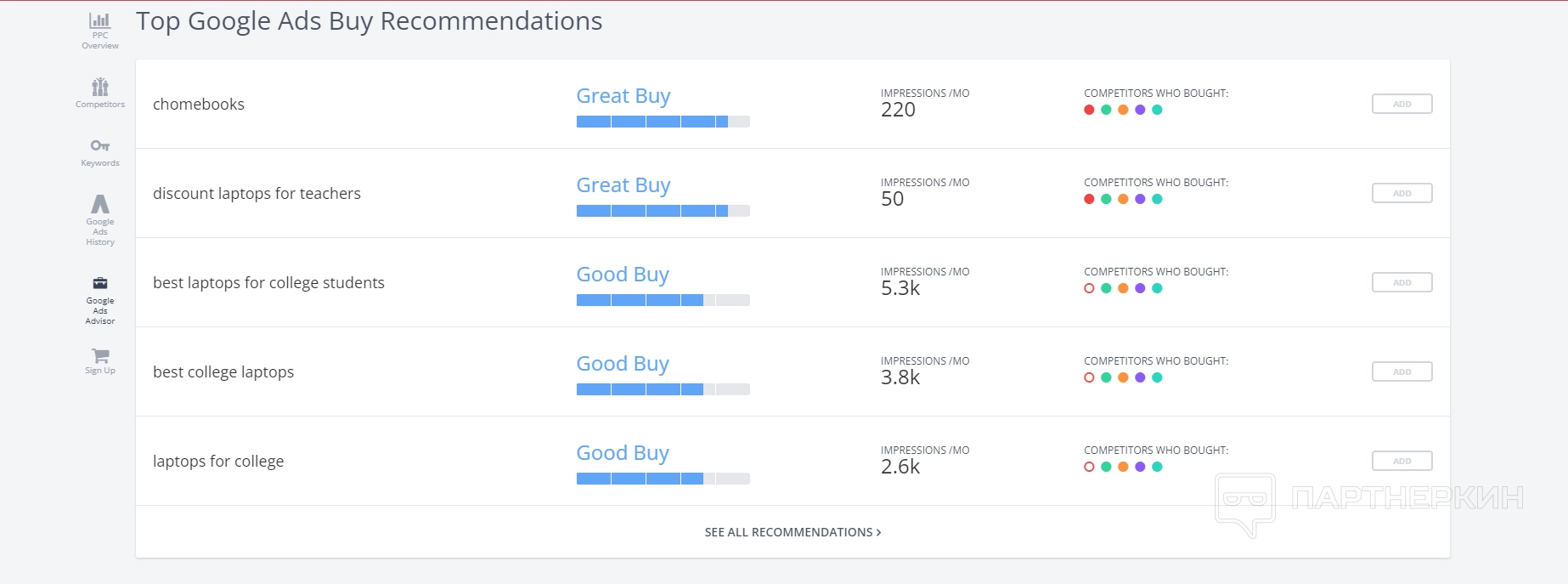Click the red competitor dot for chomebooks
The image size is (1568, 584).
pos(1089,110)
